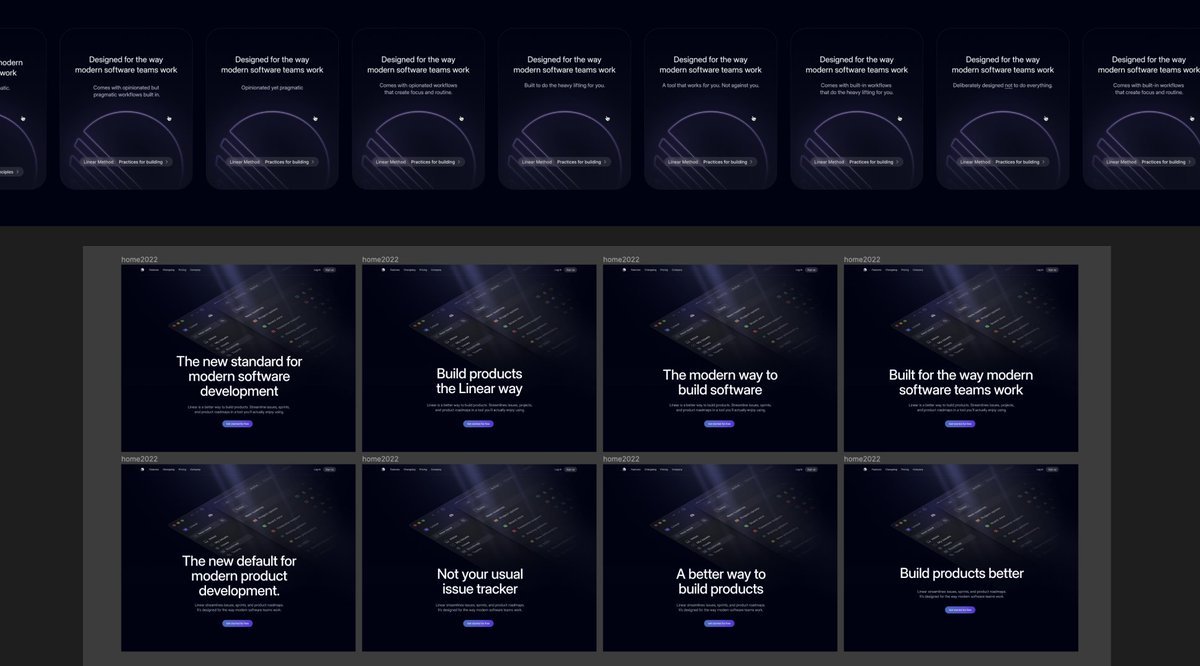Click chevron in 'pragmatic workflows built in' card pill
The width and height of the screenshot is (1200, 666).
[x=167, y=161]
